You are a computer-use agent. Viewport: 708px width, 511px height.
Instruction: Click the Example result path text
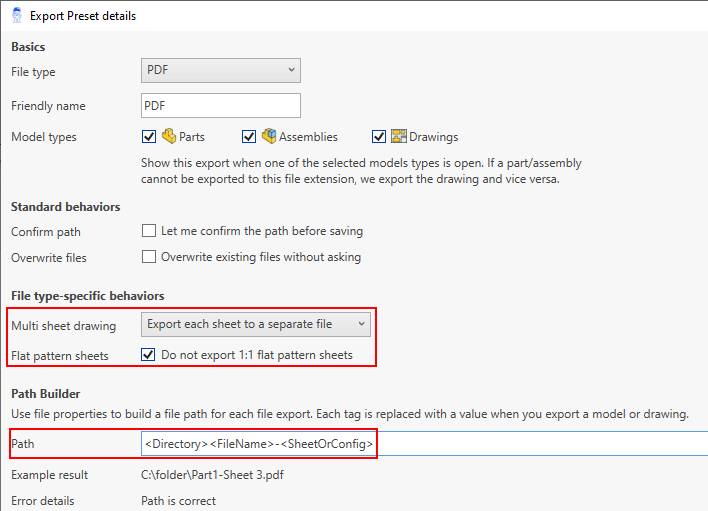tap(207, 475)
